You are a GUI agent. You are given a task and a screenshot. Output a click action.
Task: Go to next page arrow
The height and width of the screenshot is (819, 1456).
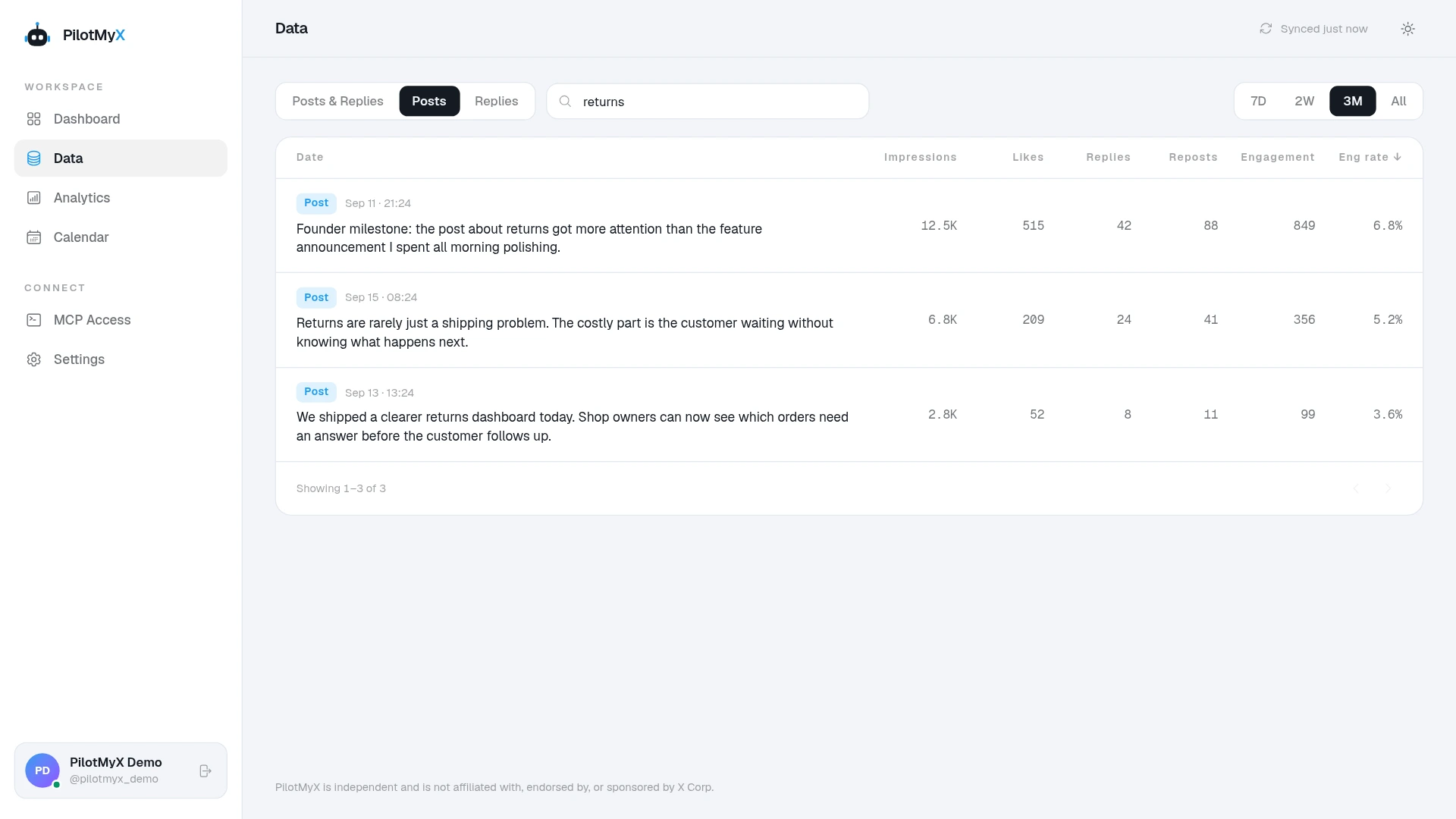pyautogui.click(x=1389, y=488)
